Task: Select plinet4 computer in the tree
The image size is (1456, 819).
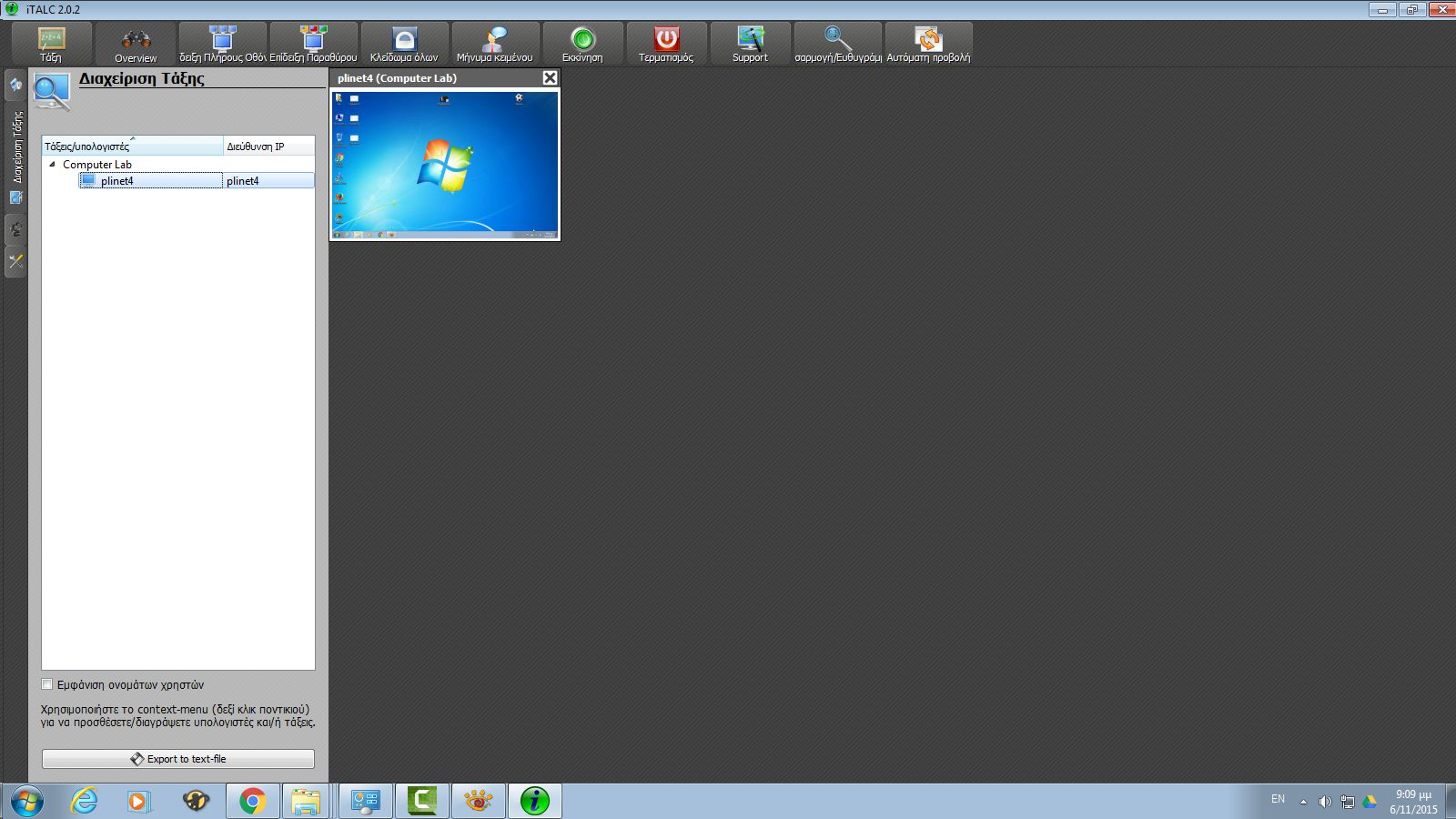Action: click(x=151, y=180)
